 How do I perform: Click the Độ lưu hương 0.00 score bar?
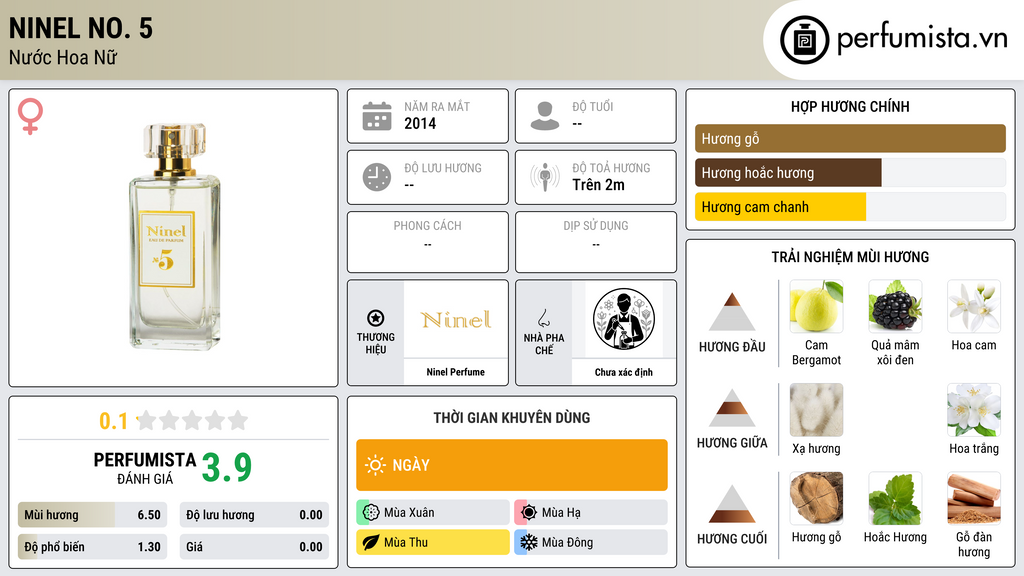[x=254, y=515]
